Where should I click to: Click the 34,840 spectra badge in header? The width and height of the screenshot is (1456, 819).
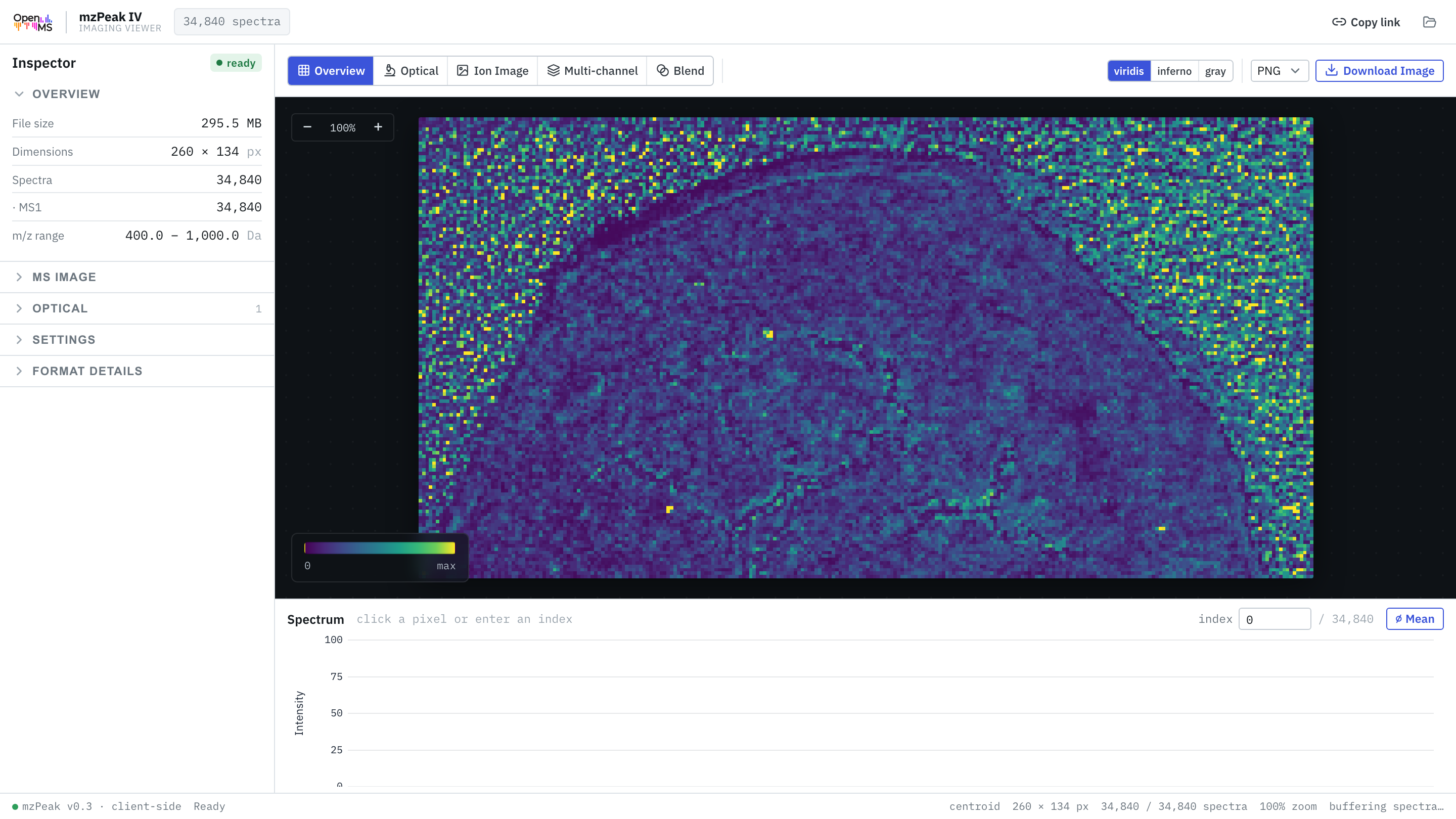click(x=232, y=21)
